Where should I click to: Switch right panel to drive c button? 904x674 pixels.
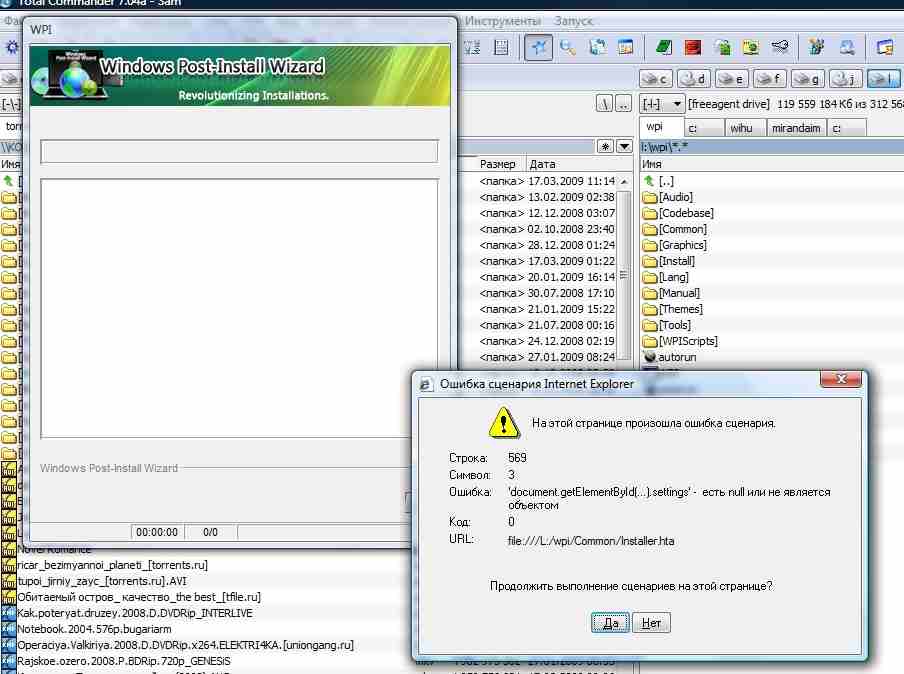[x=656, y=78]
